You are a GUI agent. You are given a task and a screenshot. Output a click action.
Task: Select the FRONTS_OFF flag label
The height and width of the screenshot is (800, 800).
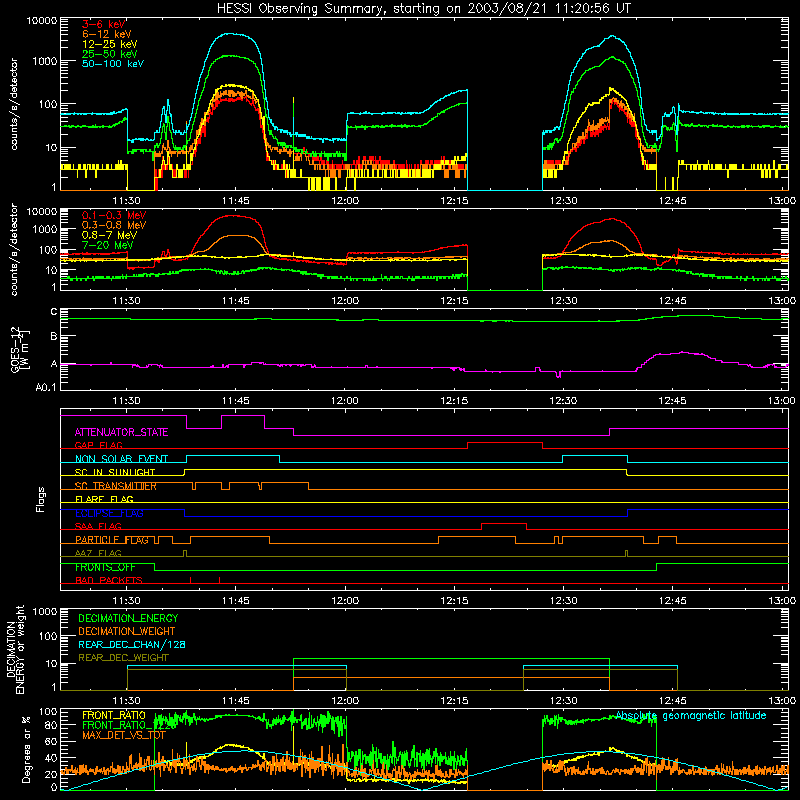coord(105,567)
